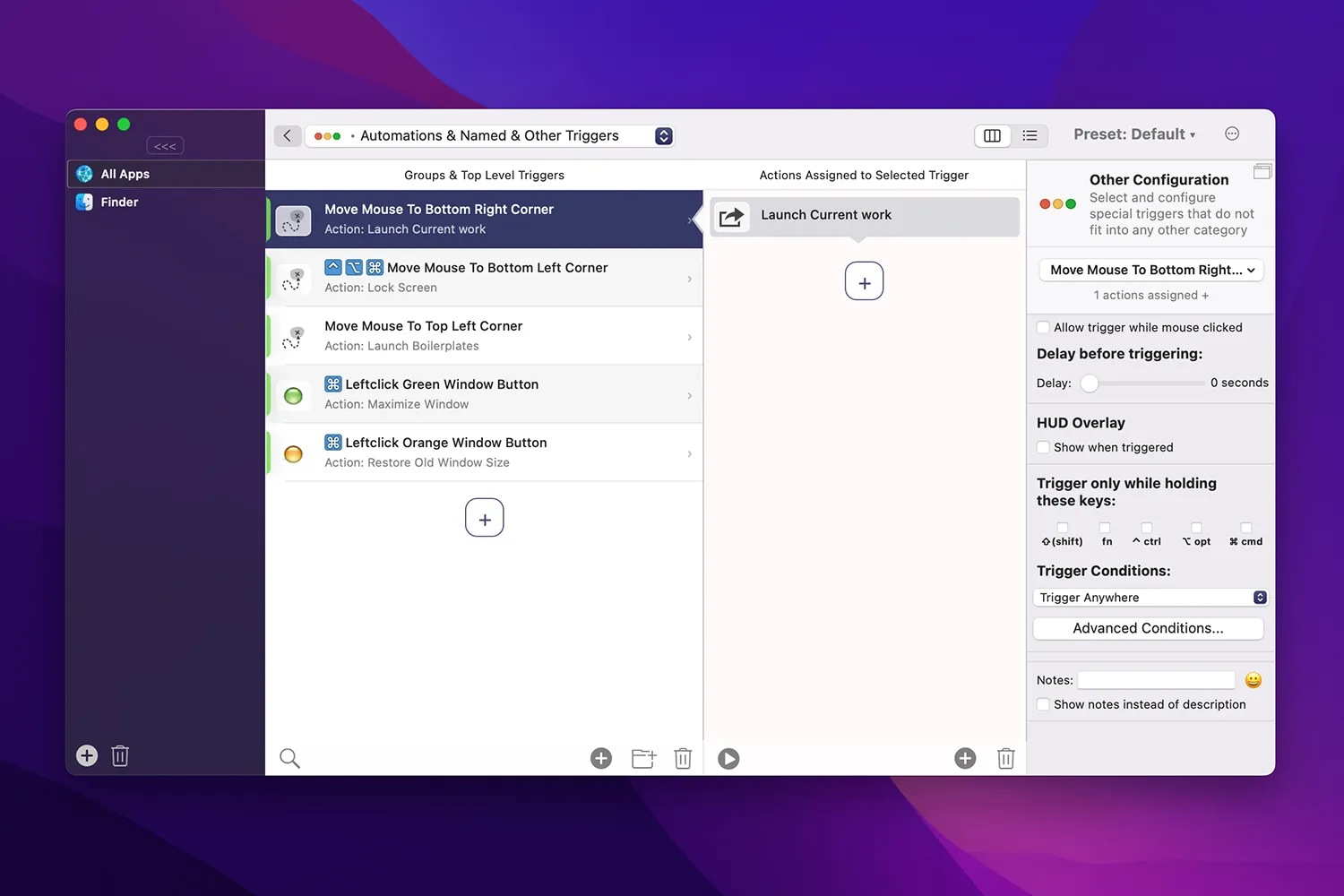Enable Allow trigger while mouse clicked
Screen dimensions: 1344x896
pos(1043,327)
